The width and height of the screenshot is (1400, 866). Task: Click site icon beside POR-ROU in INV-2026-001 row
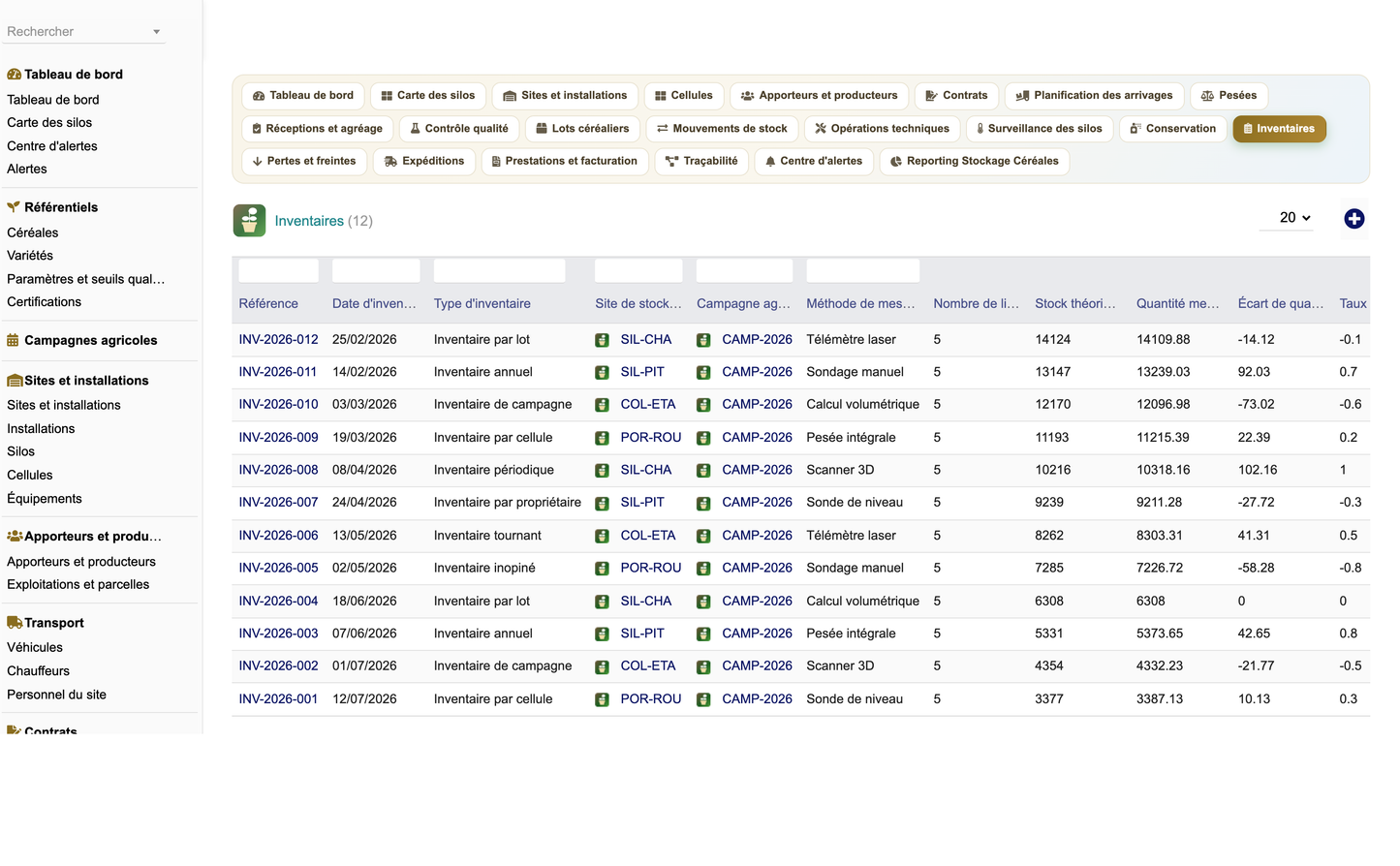[602, 699]
